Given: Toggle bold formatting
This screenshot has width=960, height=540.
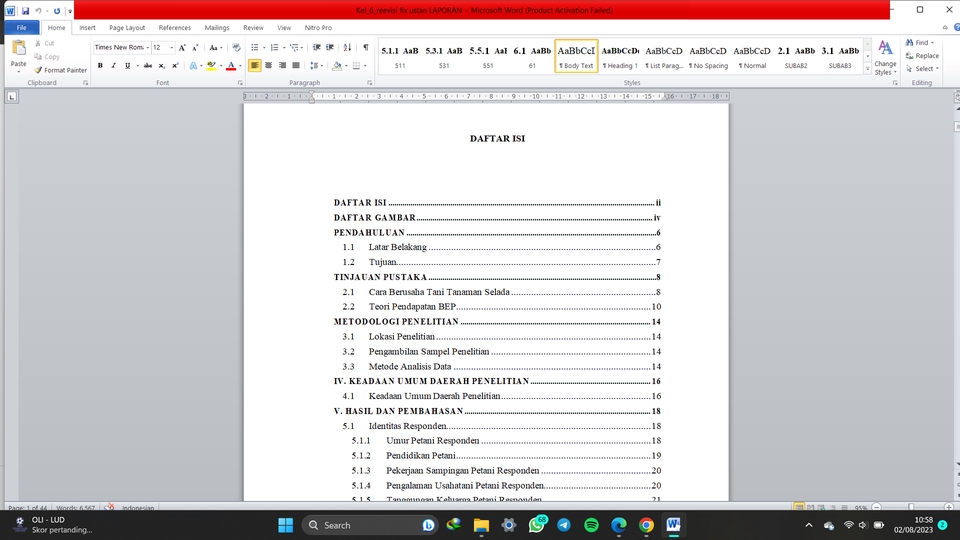Looking at the screenshot, I should coord(100,66).
